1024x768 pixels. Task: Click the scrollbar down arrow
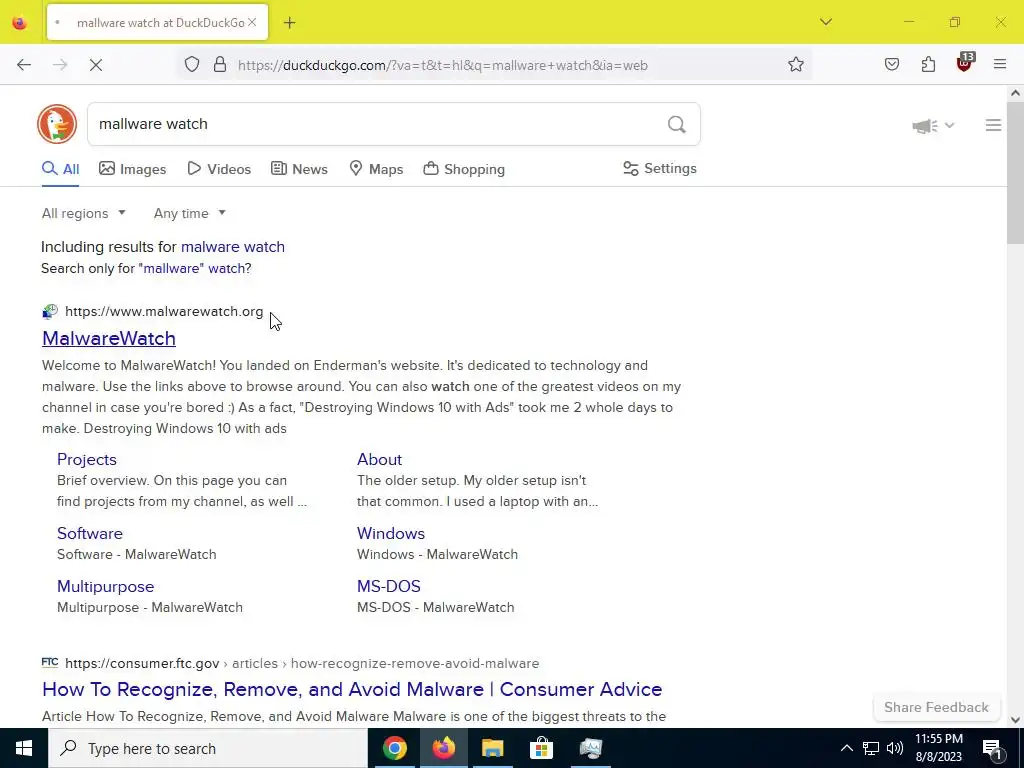[x=1015, y=720]
